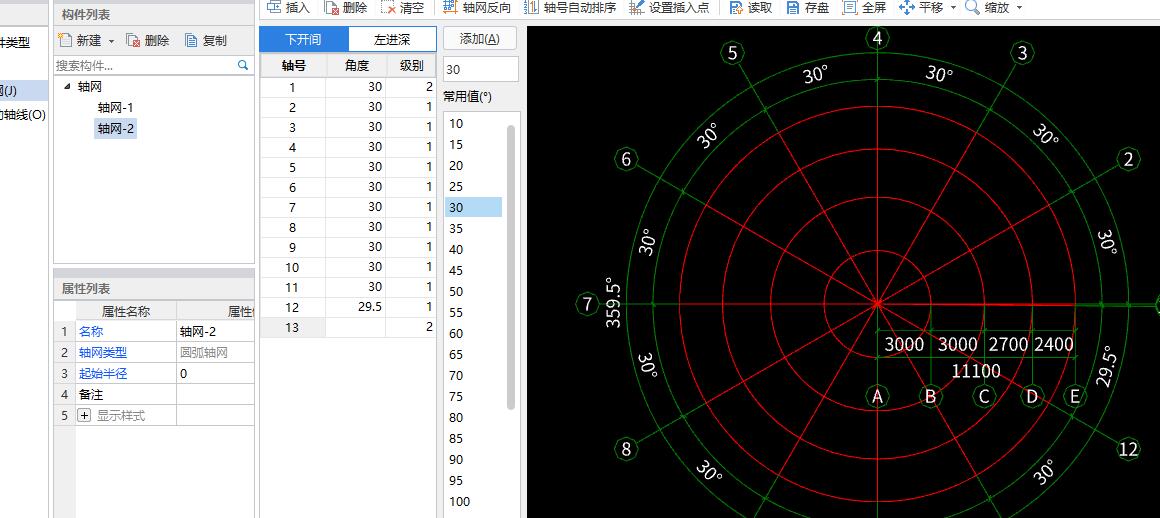This screenshot has width=1160, height=518.
Task: Click the search magnifier in 搜索构件 box
Action: click(x=243, y=65)
